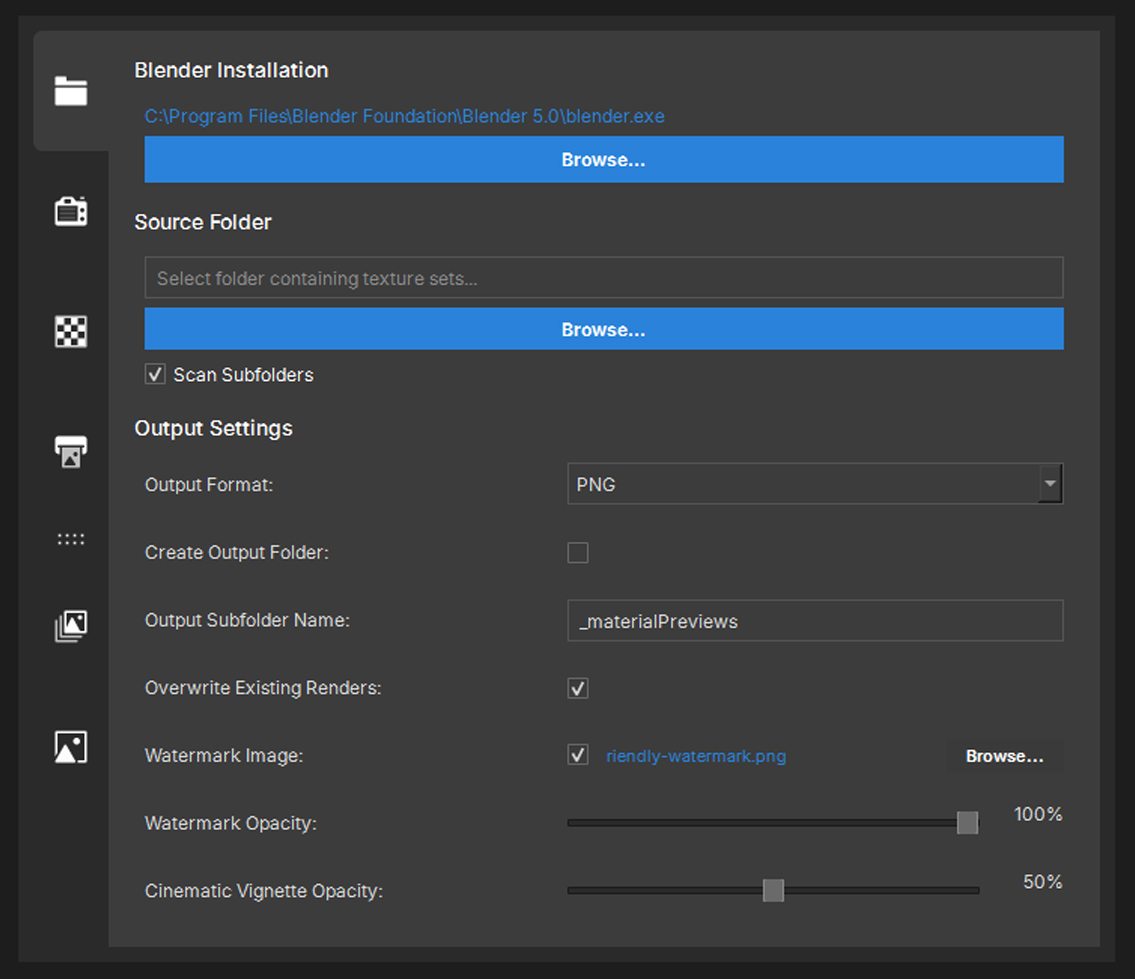1135x979 pixels.
Task: Click the Overwrite Existing Renders label
Action: [263, 688]
